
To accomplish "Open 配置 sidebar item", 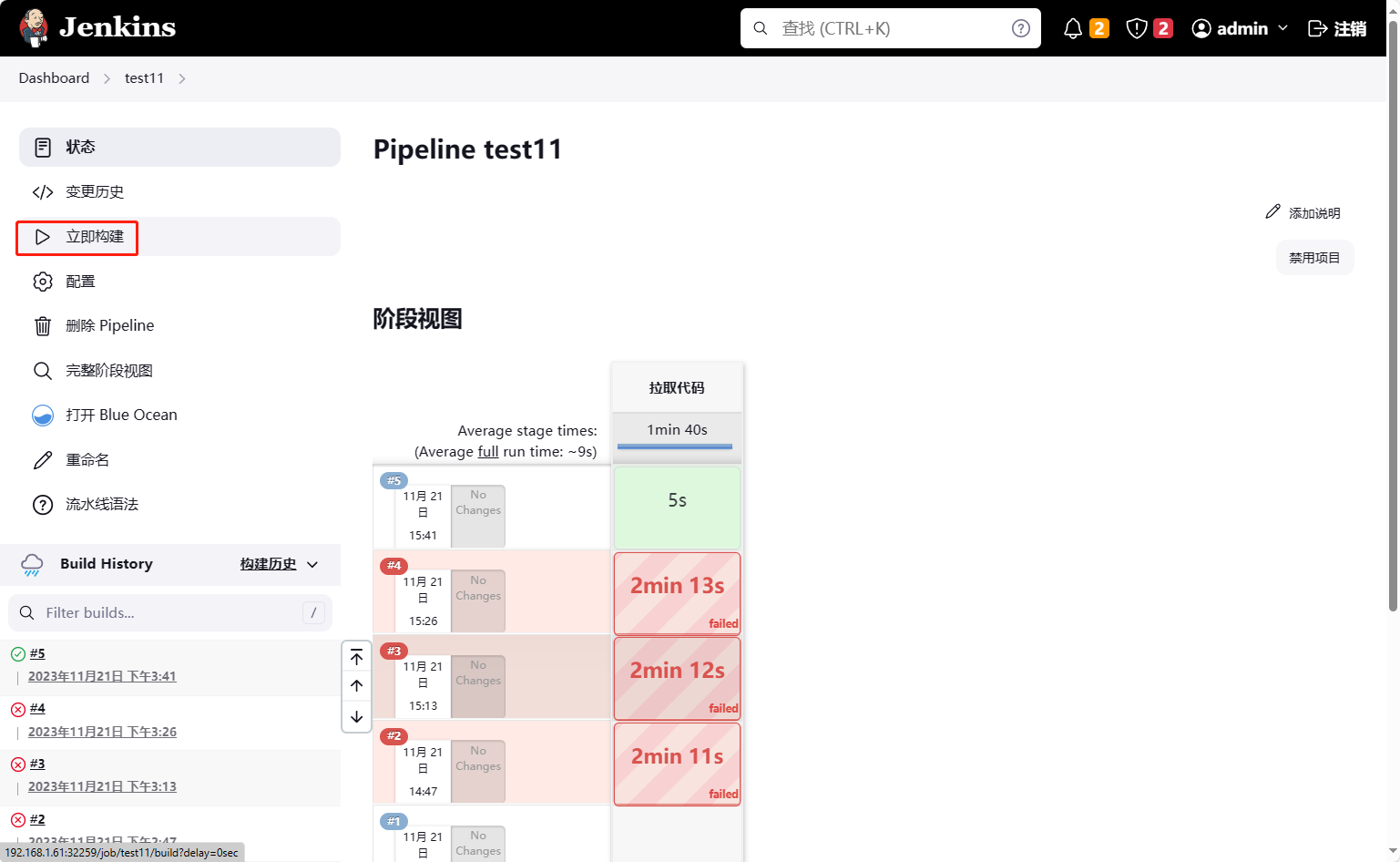I will [179, 282].
